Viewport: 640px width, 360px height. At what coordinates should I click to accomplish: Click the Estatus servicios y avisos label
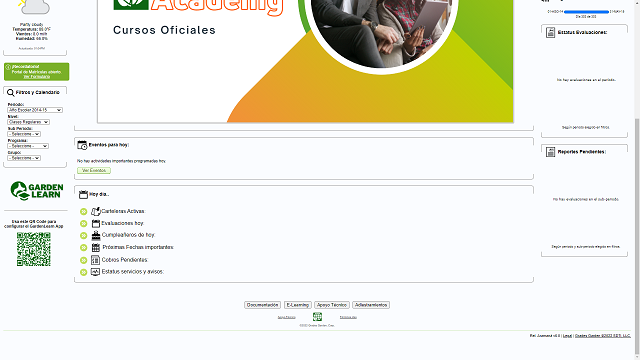coord(133,272)
